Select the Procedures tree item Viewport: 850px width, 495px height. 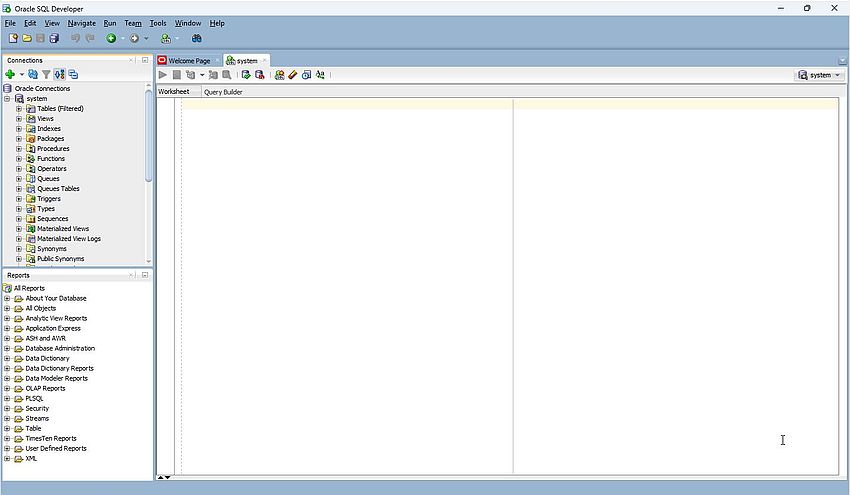click(53, 149)
